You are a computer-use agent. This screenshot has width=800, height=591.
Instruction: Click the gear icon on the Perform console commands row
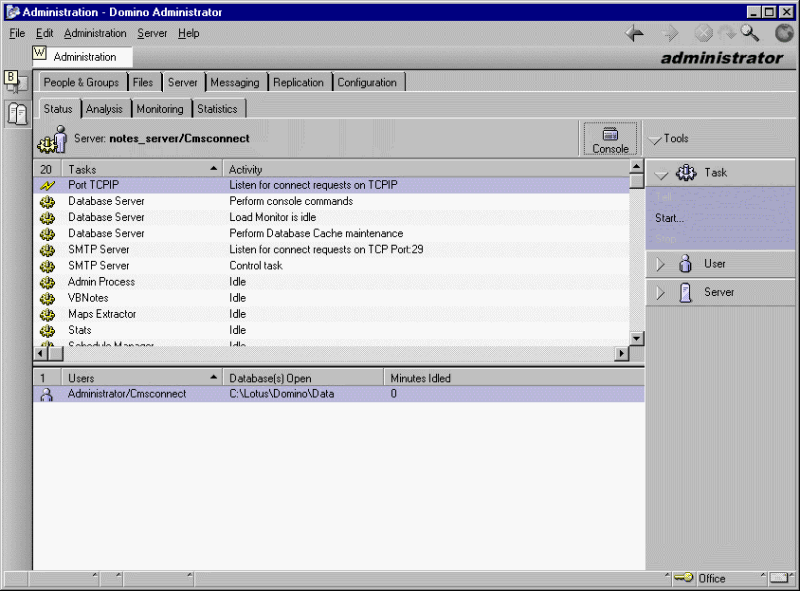point(47,202)
